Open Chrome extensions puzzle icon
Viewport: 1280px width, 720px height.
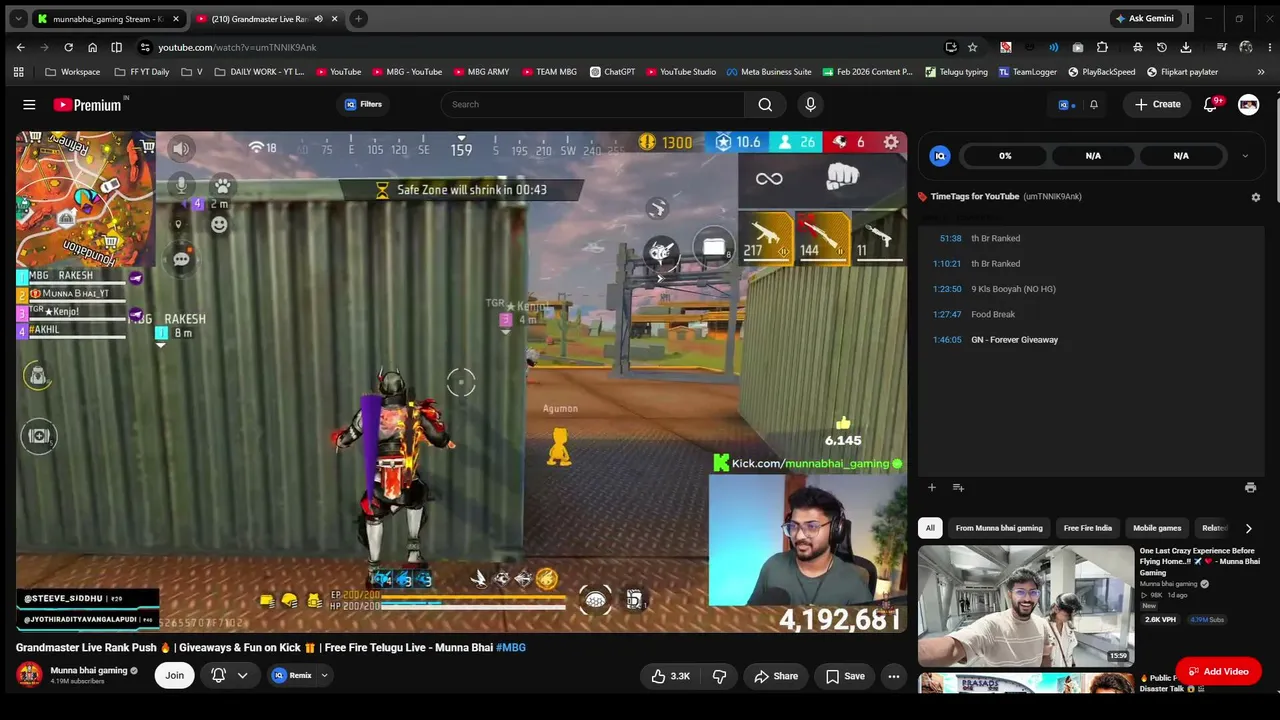[x=1102, y=47]
